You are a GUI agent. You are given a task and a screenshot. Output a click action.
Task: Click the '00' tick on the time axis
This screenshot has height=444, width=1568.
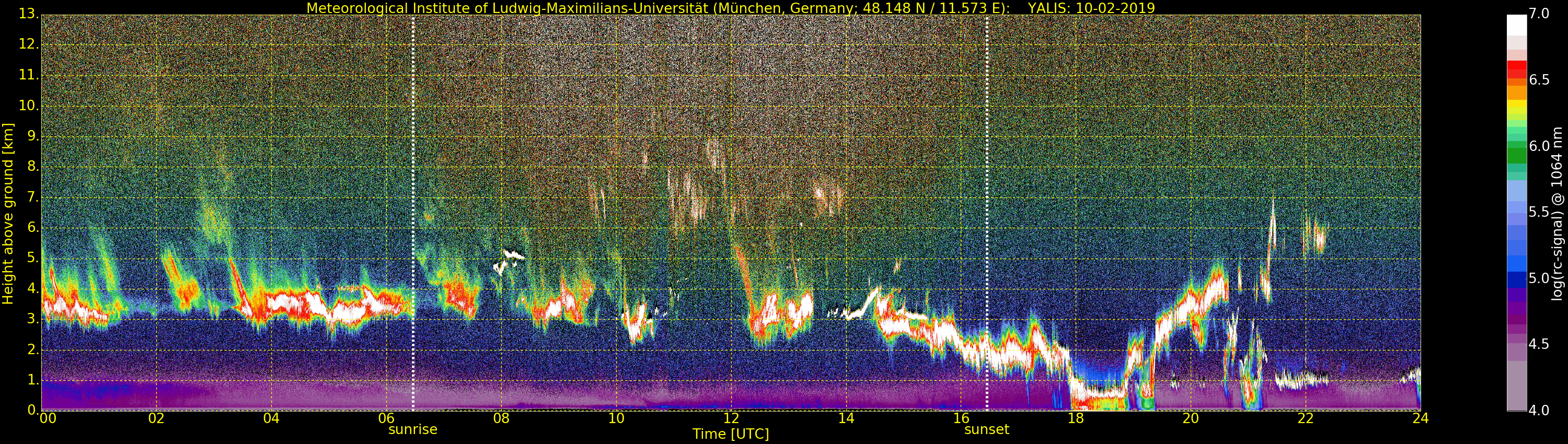(x=48, y=418)
